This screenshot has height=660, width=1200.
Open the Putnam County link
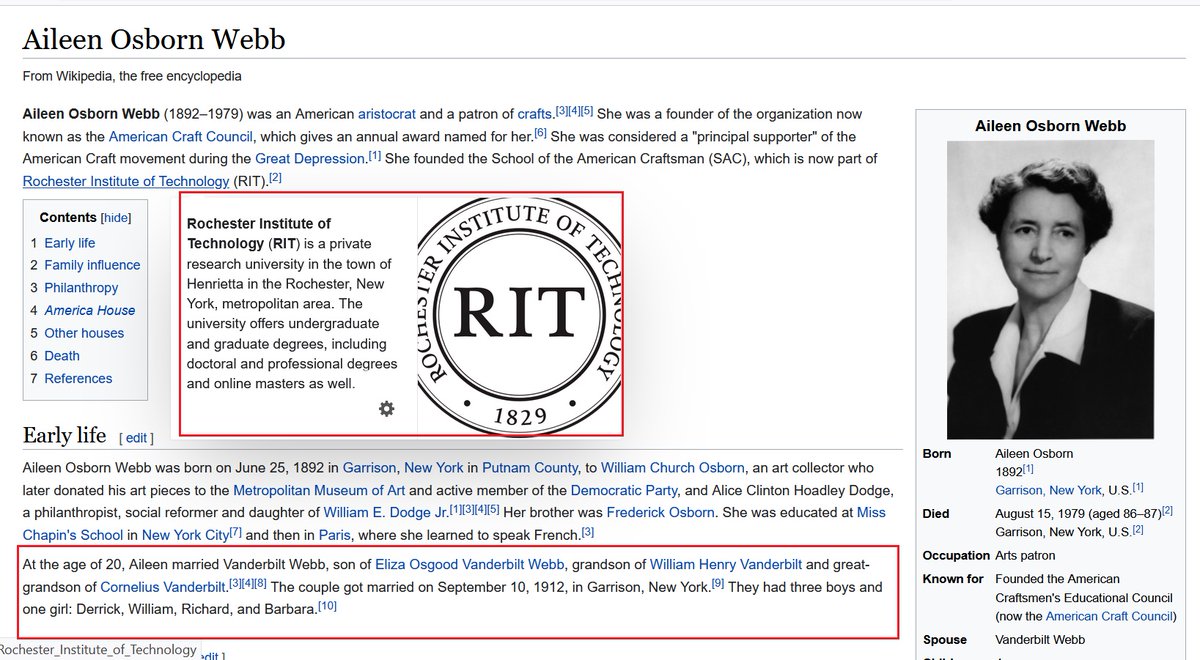(x=530, y=468)
